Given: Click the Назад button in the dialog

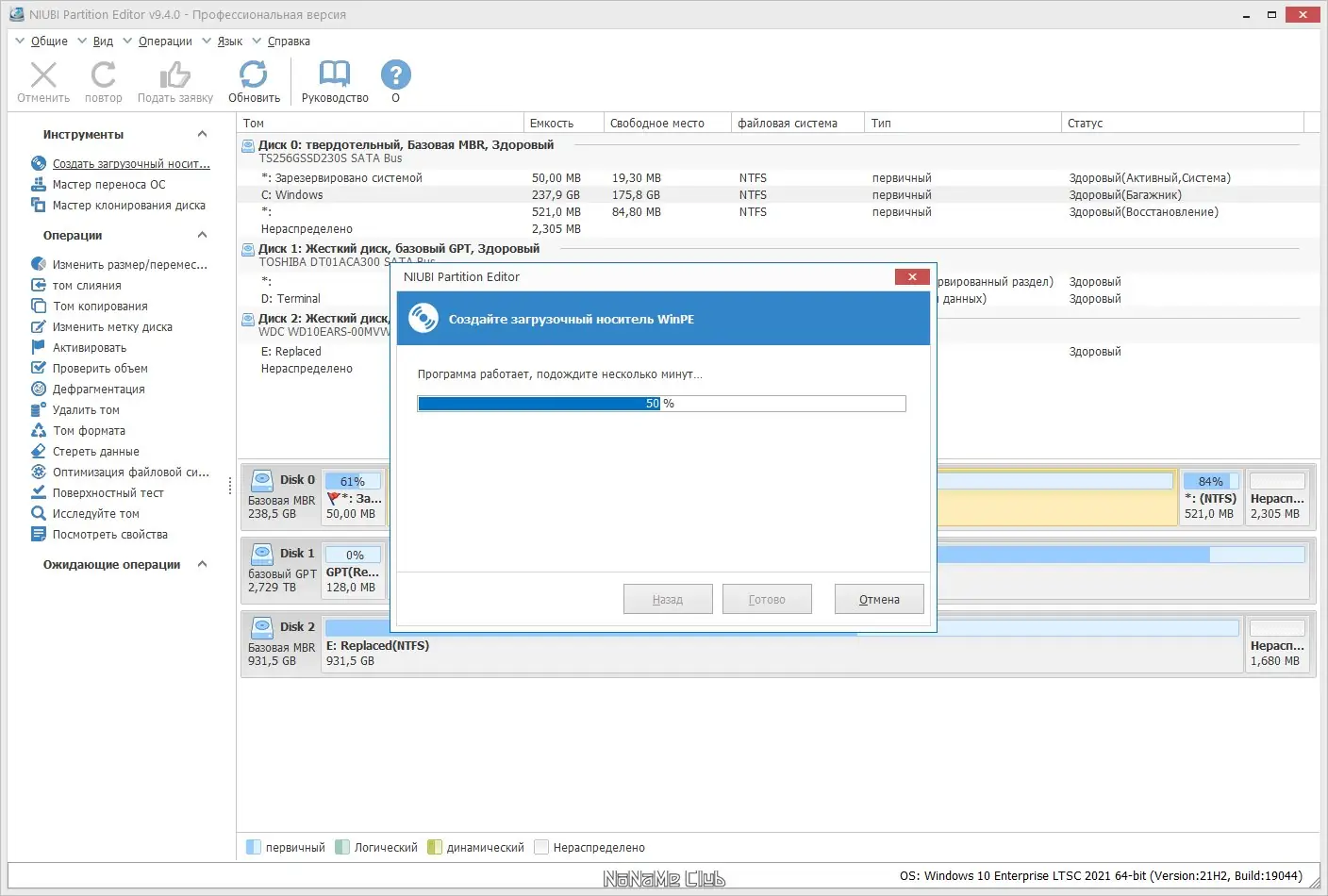Looking at the screenshot, I should click(668, 599).
